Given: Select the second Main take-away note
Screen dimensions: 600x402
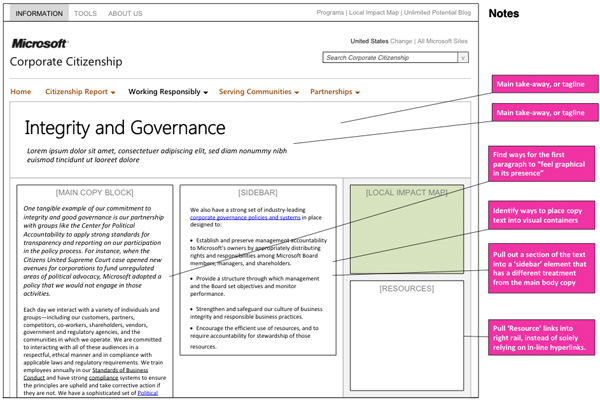Looking at the screenshot, I should (x=545, y=112).
